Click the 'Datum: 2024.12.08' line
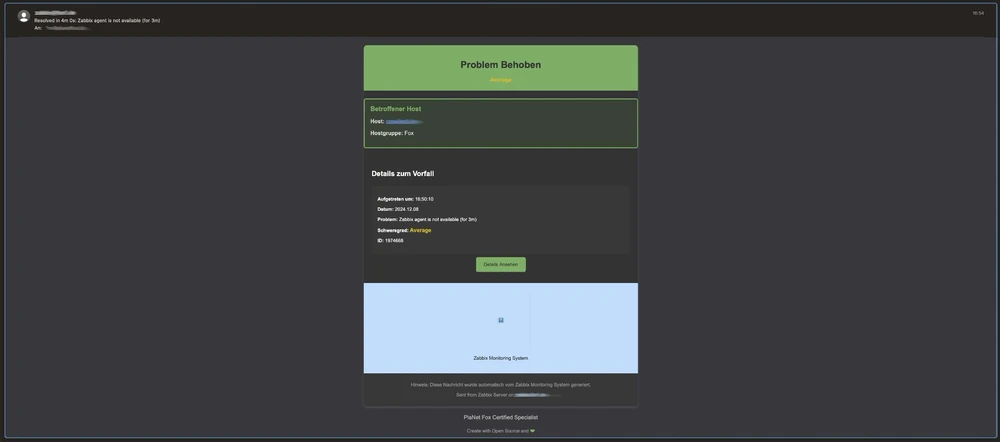1000x442 pixels. pos(398,209)
